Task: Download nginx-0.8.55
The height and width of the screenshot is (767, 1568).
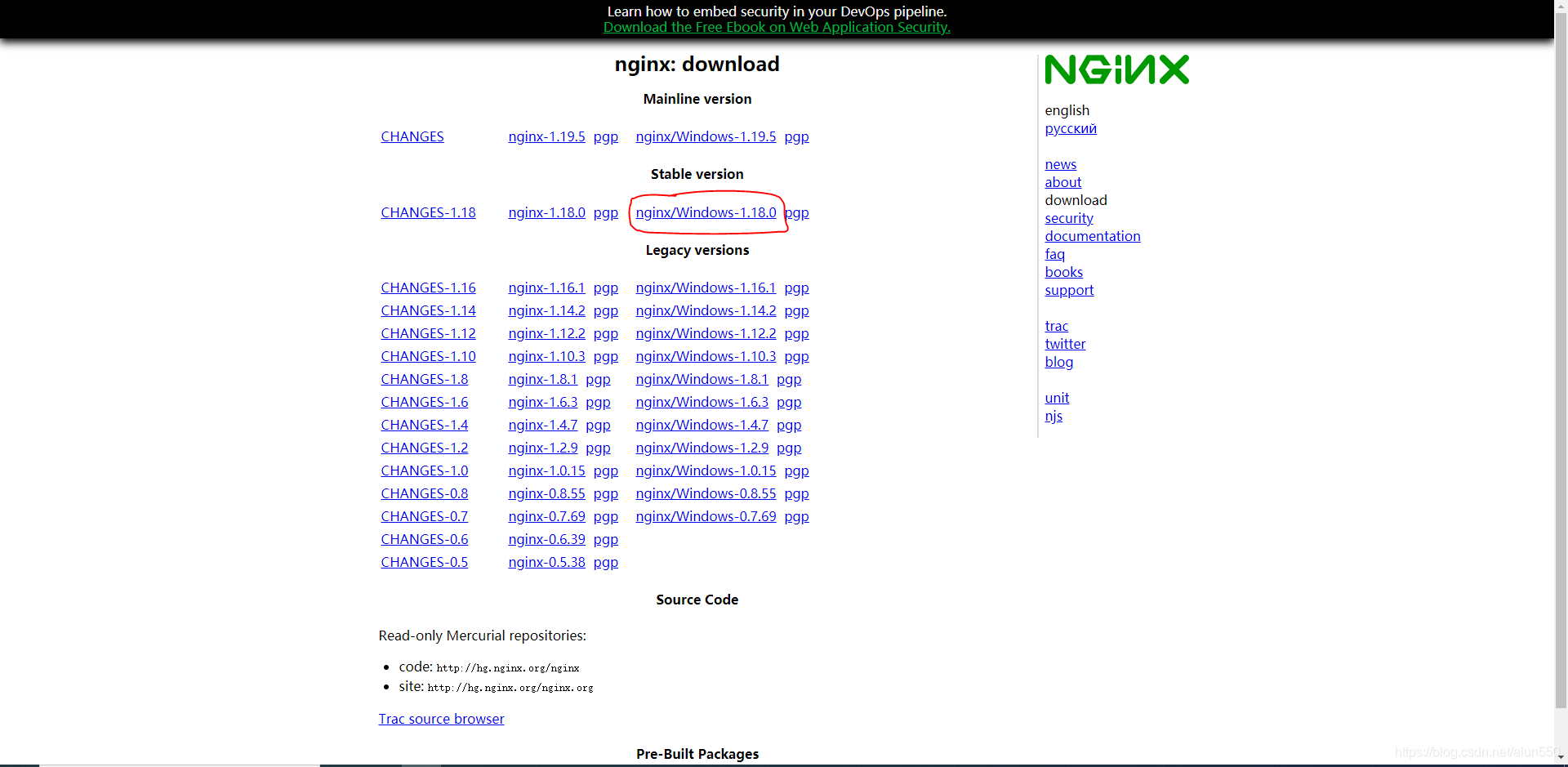Action: tap(546, 493)
